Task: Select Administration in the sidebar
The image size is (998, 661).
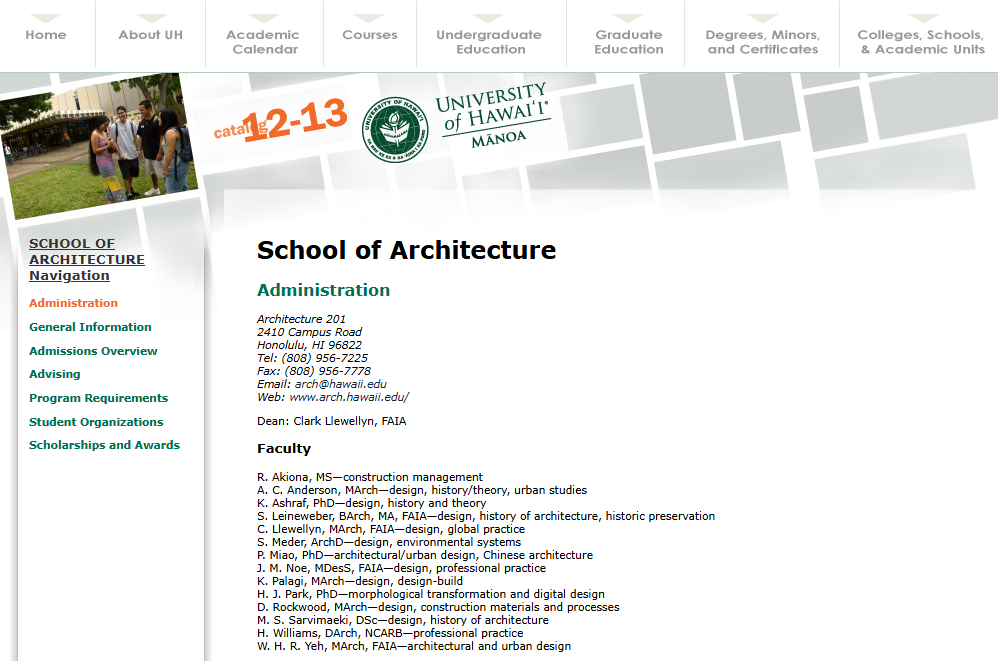Action: click(x=73, y=303)
